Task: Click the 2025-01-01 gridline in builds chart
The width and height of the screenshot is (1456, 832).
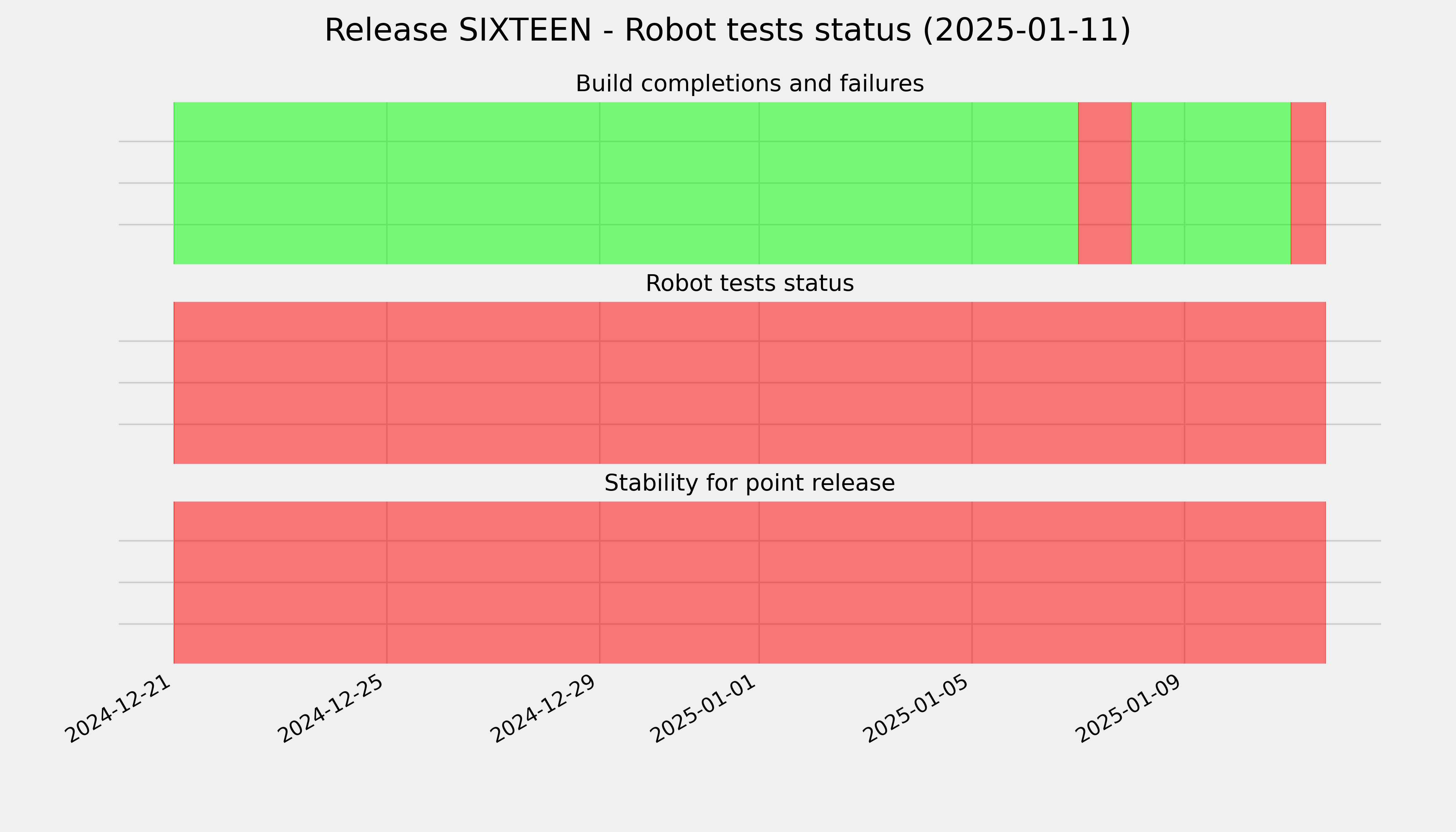Action: coord(759,183)
